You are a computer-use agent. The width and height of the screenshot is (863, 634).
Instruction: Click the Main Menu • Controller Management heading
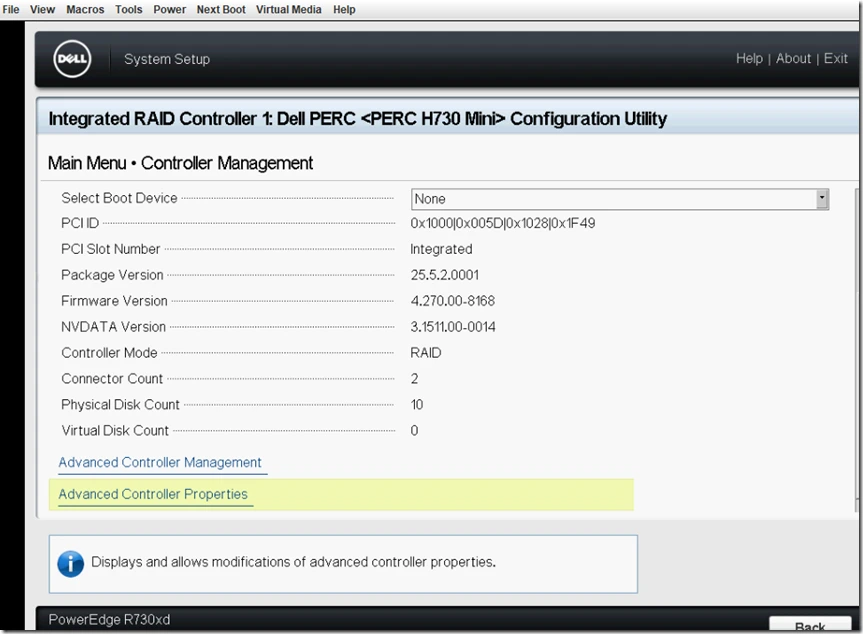[x=180, y=163]
